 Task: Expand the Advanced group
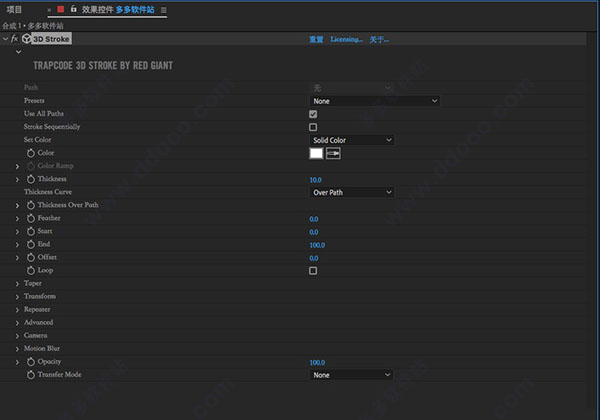(17, 323)
